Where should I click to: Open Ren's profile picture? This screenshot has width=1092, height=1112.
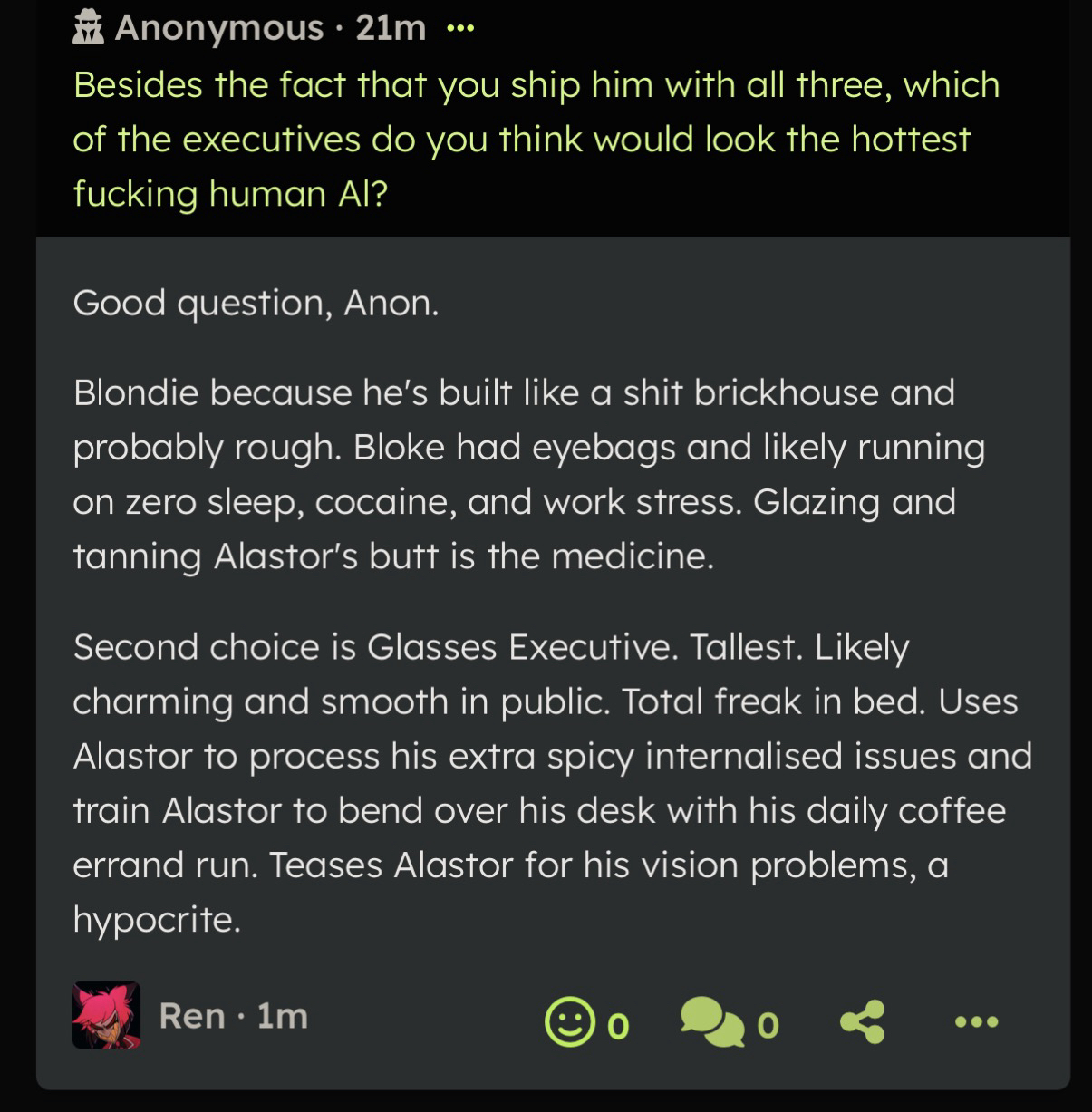[107, 1015]
